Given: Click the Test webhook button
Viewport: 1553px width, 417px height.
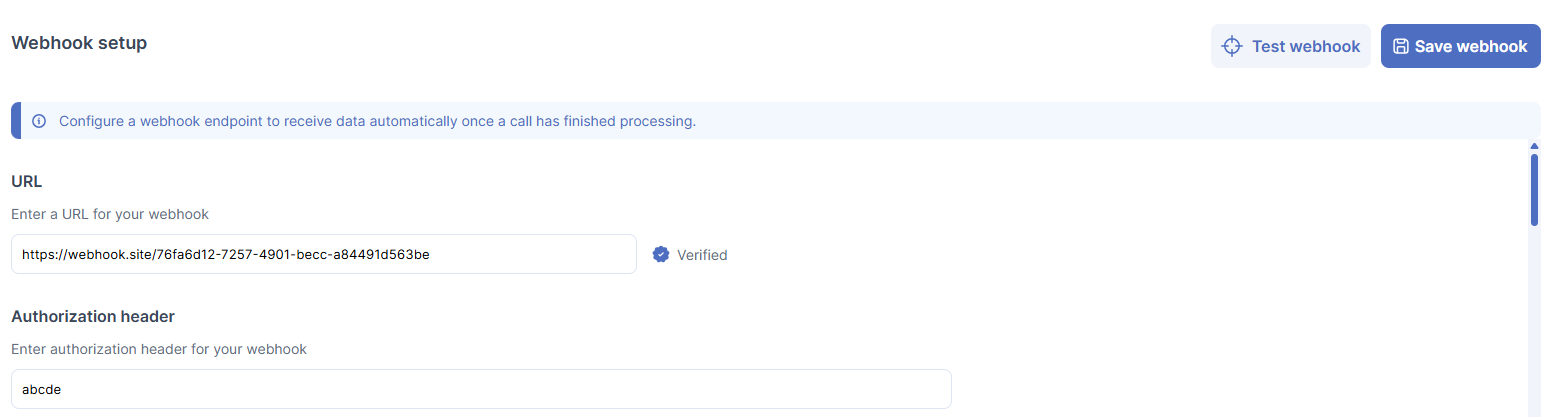Looking at the screenshot, I should click(x=1291, y=46).
